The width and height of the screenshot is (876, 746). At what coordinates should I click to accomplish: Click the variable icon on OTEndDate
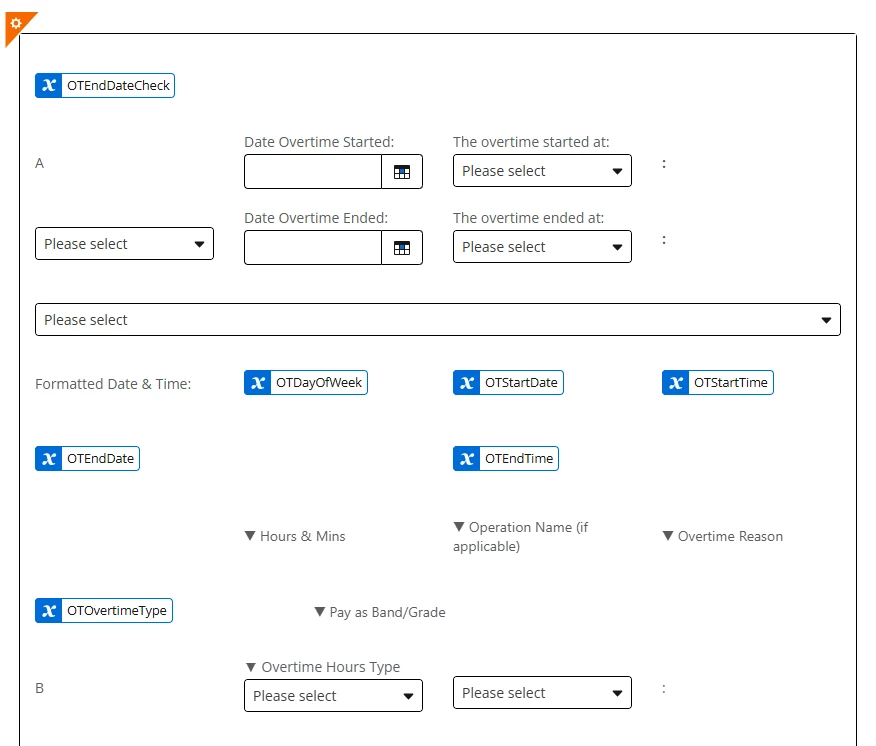point(49,459)
